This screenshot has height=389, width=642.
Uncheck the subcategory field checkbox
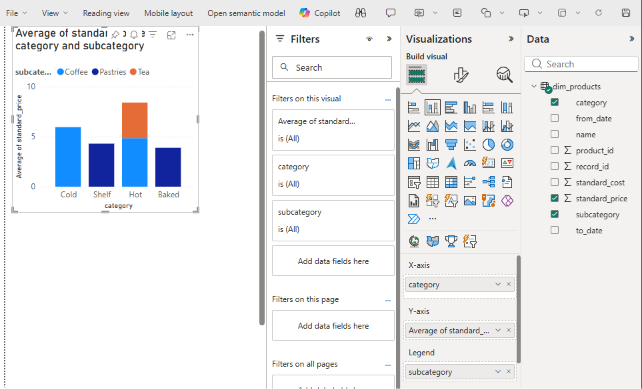pyautogui.click(x=554, y=214)
